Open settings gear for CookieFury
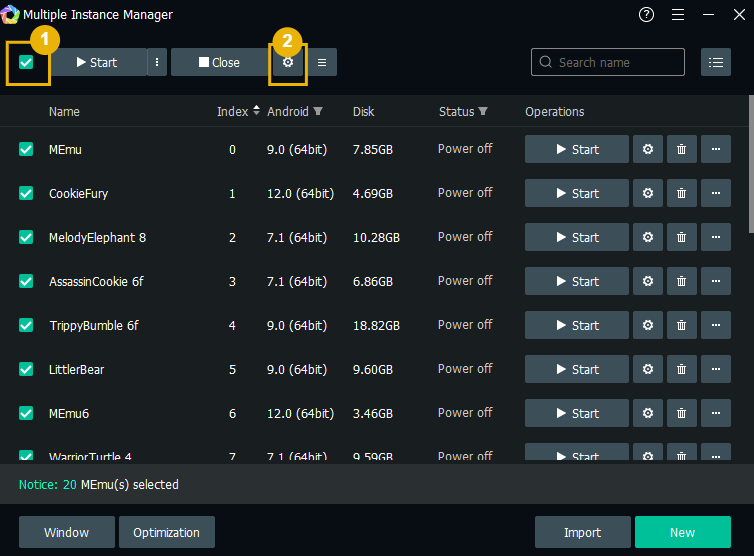The width and height of the screenshot is (754, 556). pos(648,193)
